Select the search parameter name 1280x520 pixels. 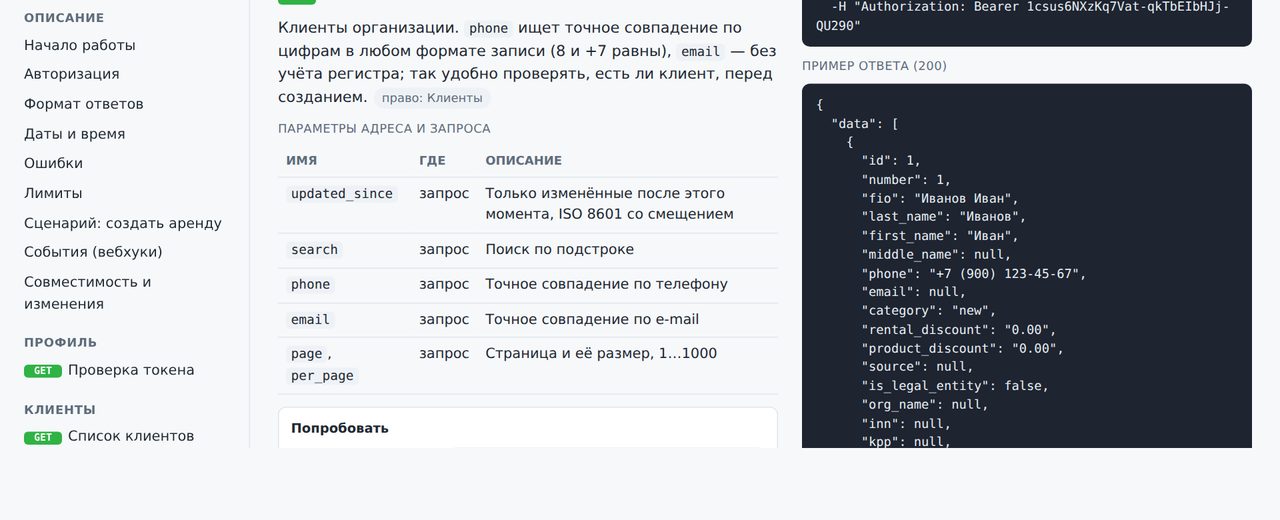click(x=314, y=250)
